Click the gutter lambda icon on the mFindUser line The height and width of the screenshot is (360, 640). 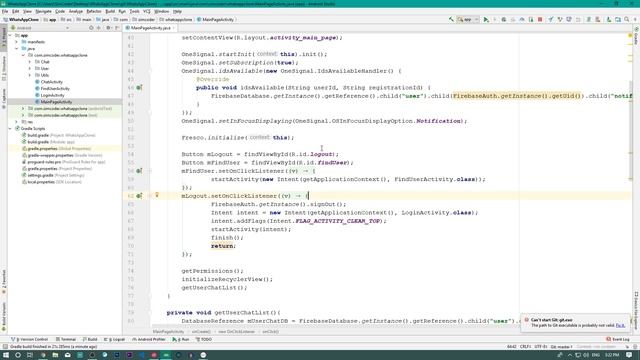[x=139, y=171]
